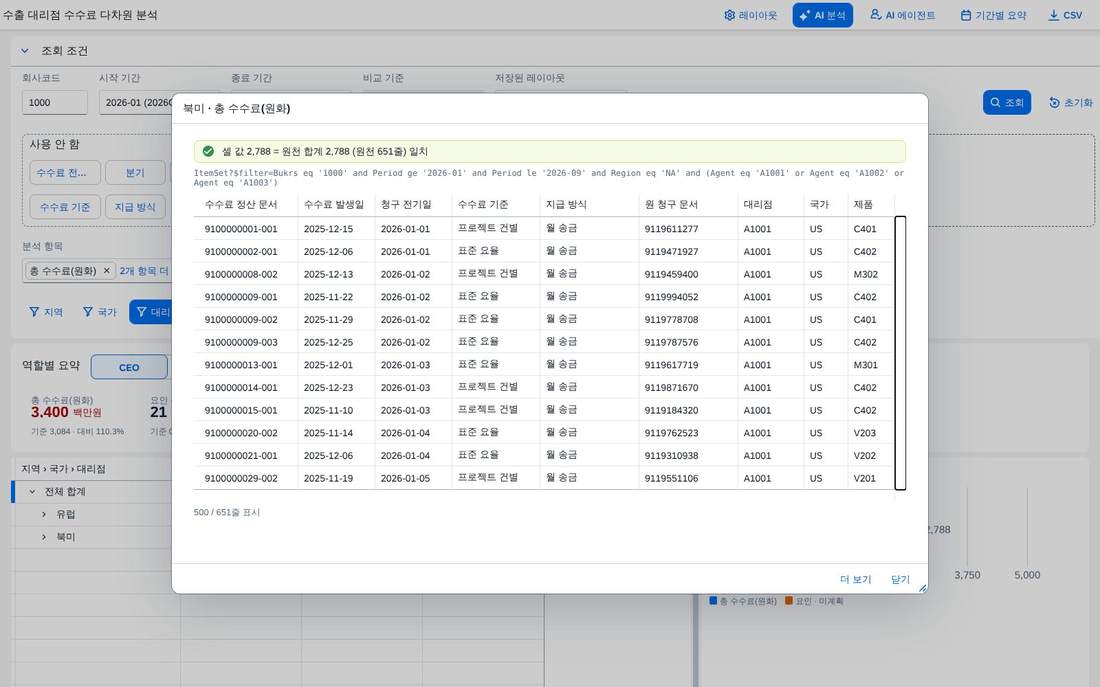Click document number 9100000013-001
Image resolution: width=1100 pixels, height=687 pixels.
pyautogui.click(x=241, y=365)
